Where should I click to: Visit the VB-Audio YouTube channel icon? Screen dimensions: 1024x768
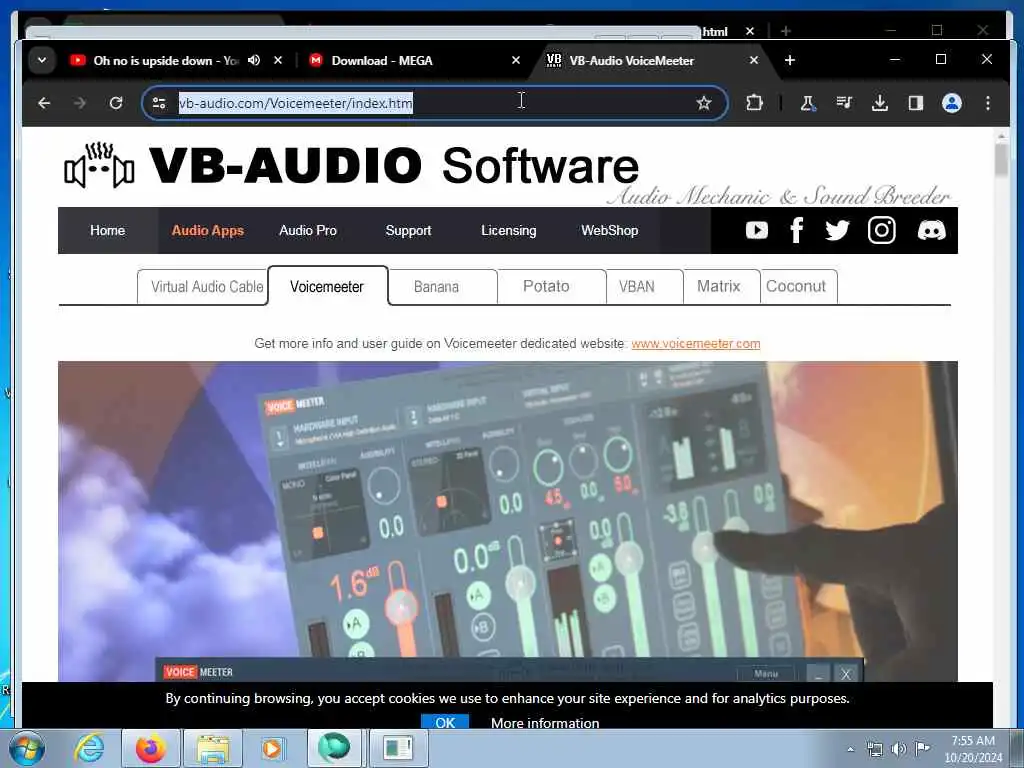(757, 231)
